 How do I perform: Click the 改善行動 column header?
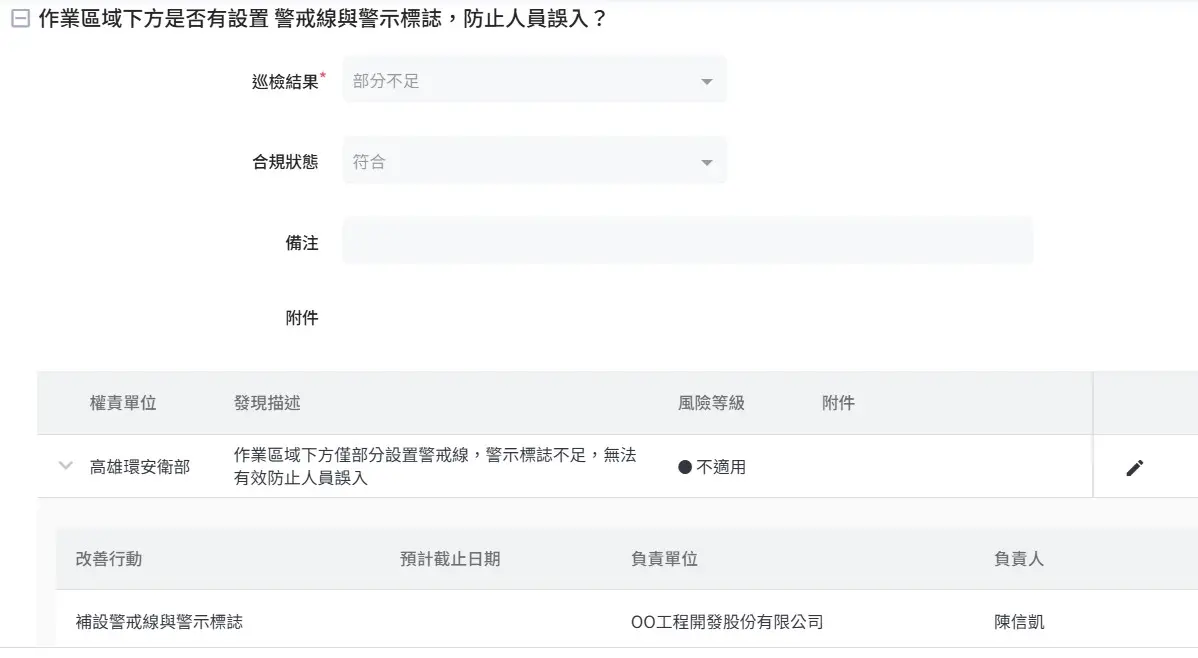tap(109, 559)
